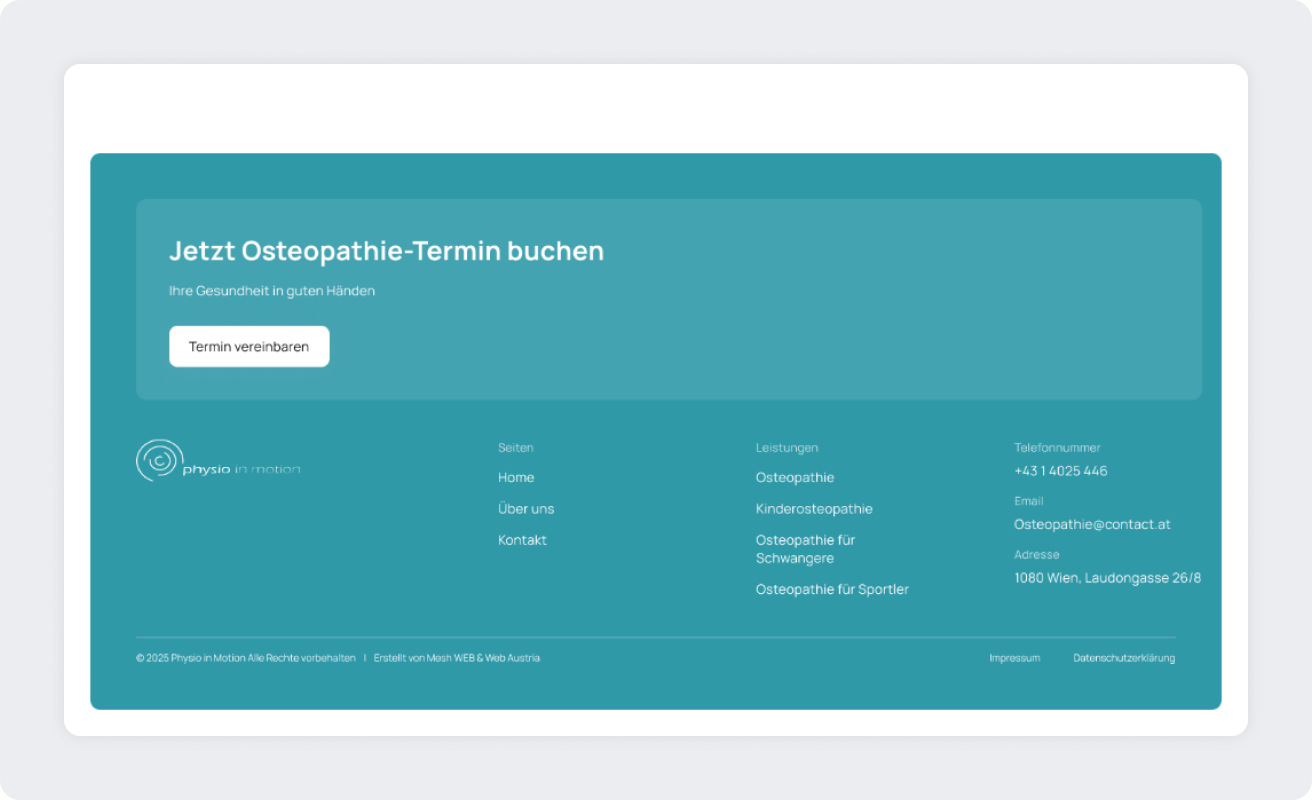This screenshot has width=1312, height=800.
Task: Select Osteopathie under Leistungen
Action: point(794,477)
